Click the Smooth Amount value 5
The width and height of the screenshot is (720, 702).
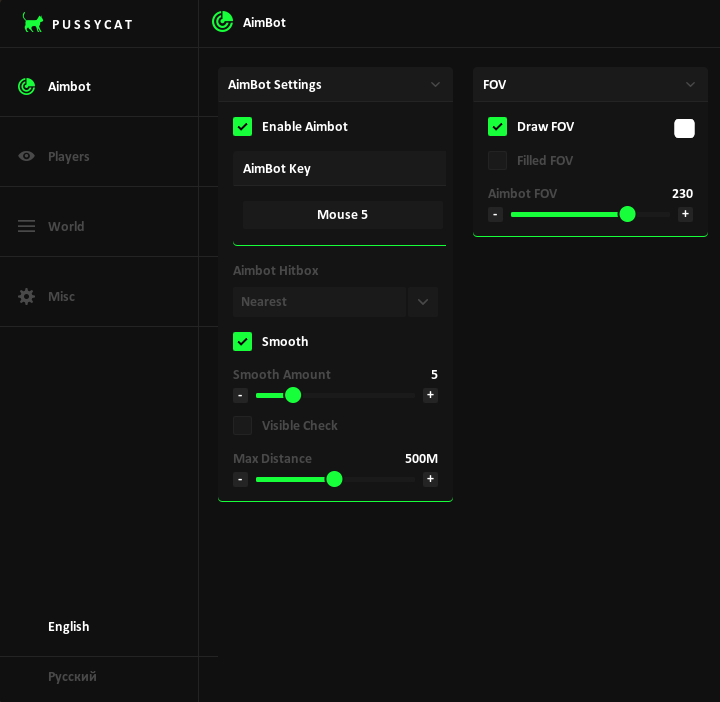click(434, 375)
